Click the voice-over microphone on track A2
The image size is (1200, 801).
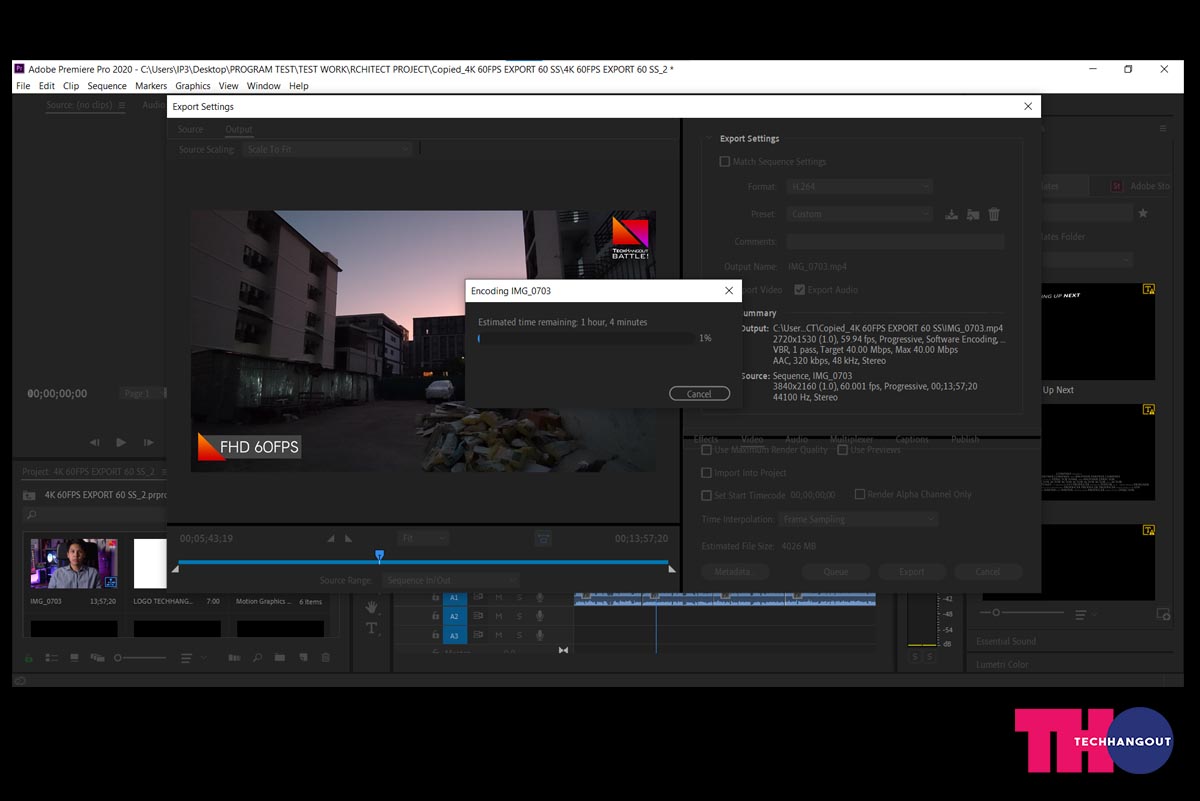(x=540, y=617)
